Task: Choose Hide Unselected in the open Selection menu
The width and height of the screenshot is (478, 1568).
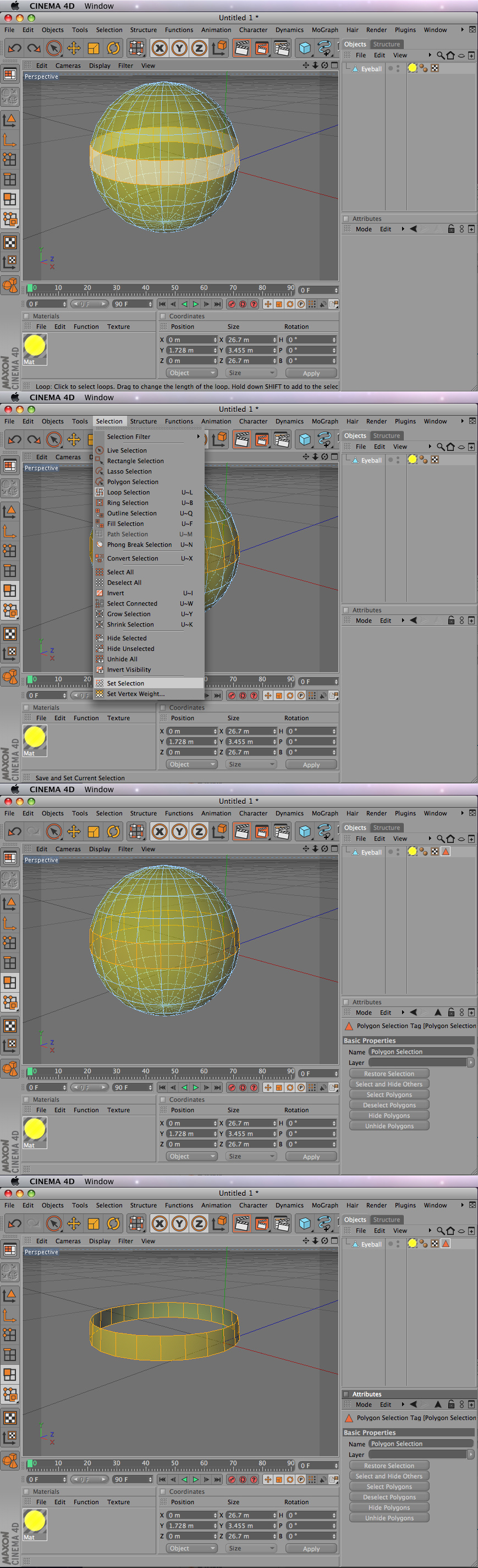Action: 131,648
